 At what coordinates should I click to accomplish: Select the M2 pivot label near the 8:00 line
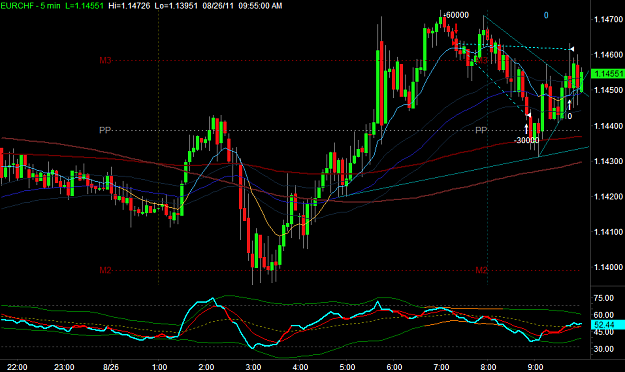[482, 270]
